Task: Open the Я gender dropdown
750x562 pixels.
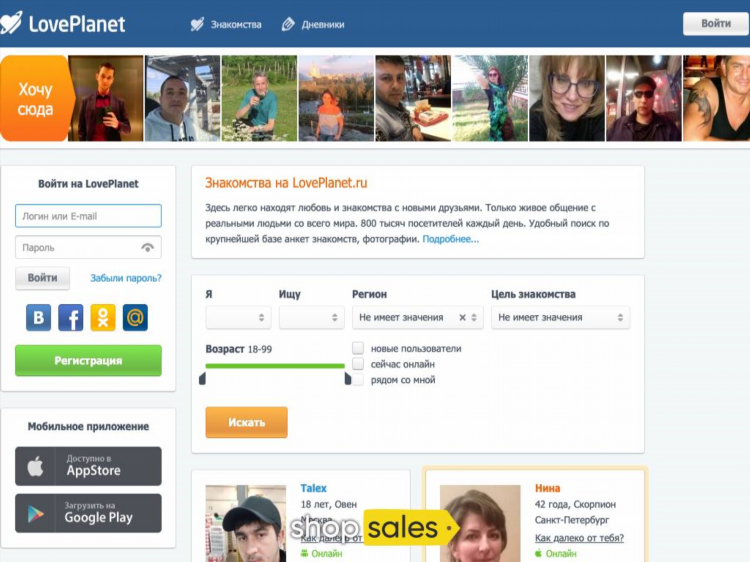Action: [x=238, y=318]
